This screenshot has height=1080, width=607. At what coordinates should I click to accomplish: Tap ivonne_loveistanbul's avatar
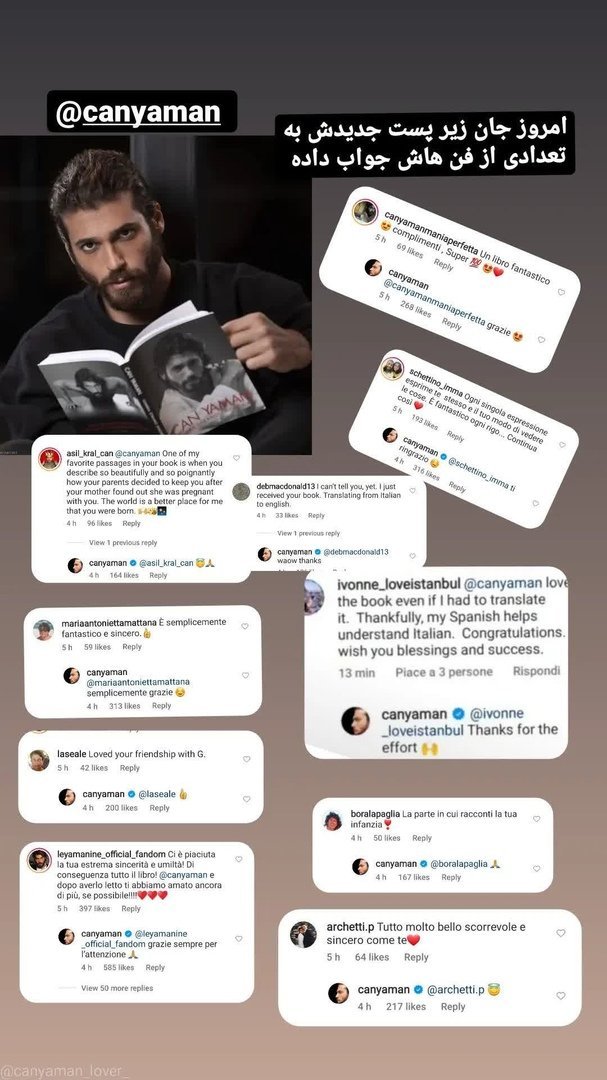(x=314, y=596)
